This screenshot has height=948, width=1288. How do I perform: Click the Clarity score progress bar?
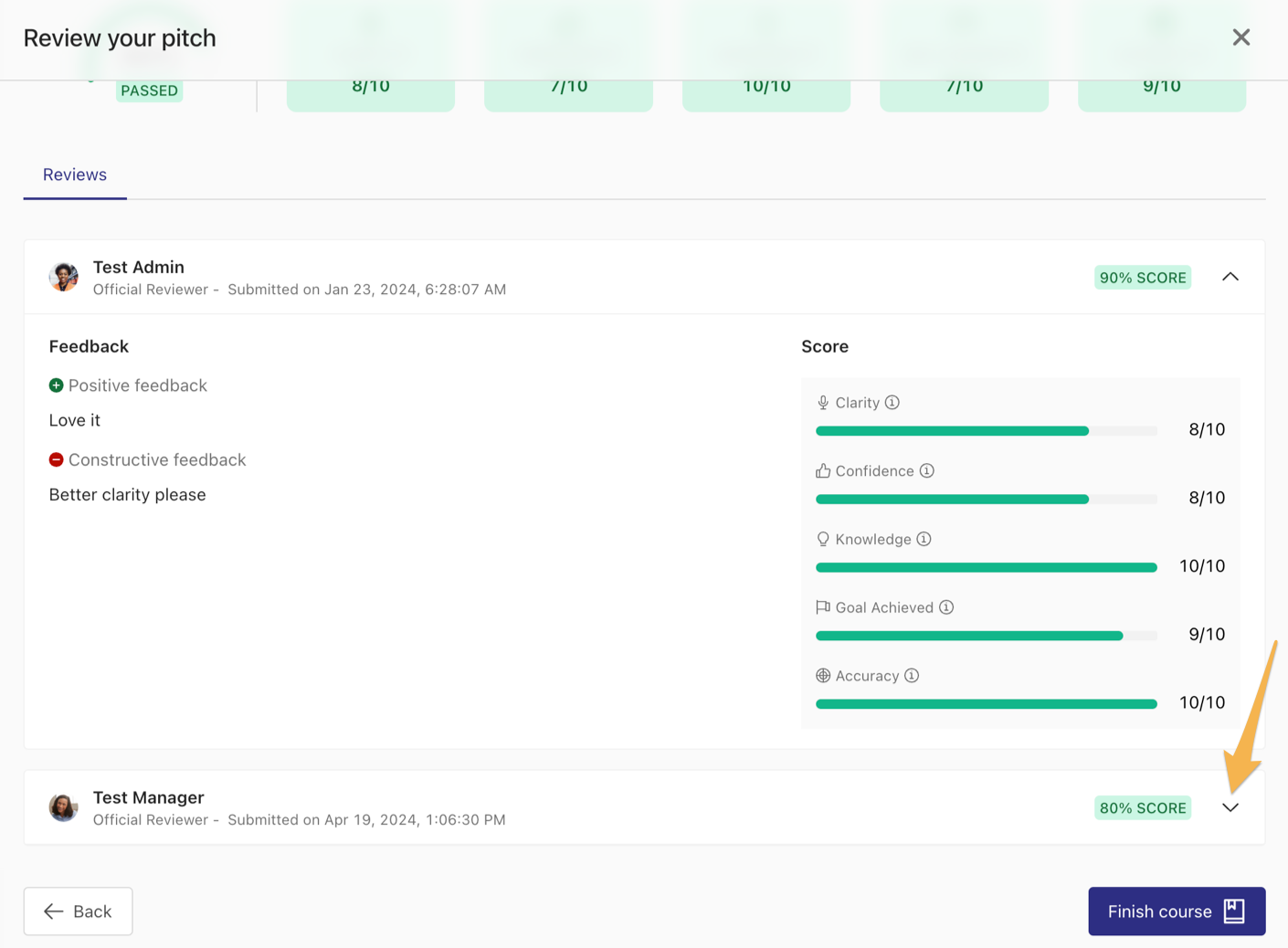(987, 430)
